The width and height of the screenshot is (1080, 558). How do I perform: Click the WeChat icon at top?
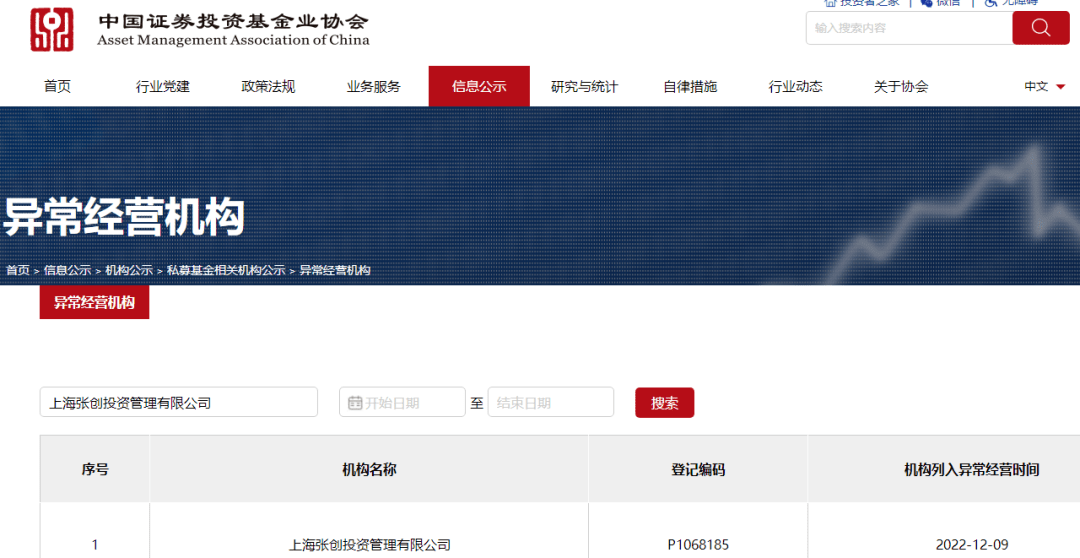coord(926,3)
